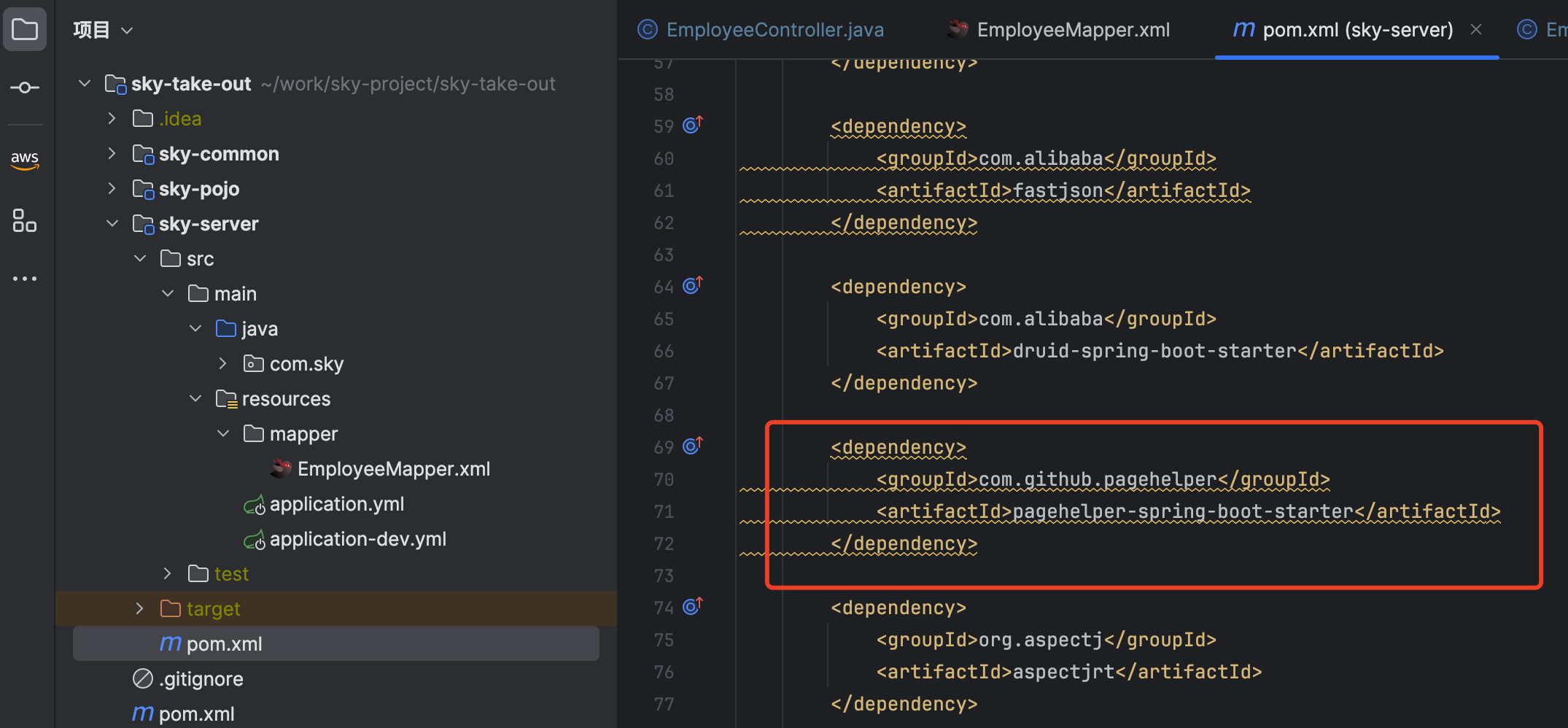This screenshot has width=1568, height=728.
Task: Collapse the sky-server module
Action: (x=112, y=223)
